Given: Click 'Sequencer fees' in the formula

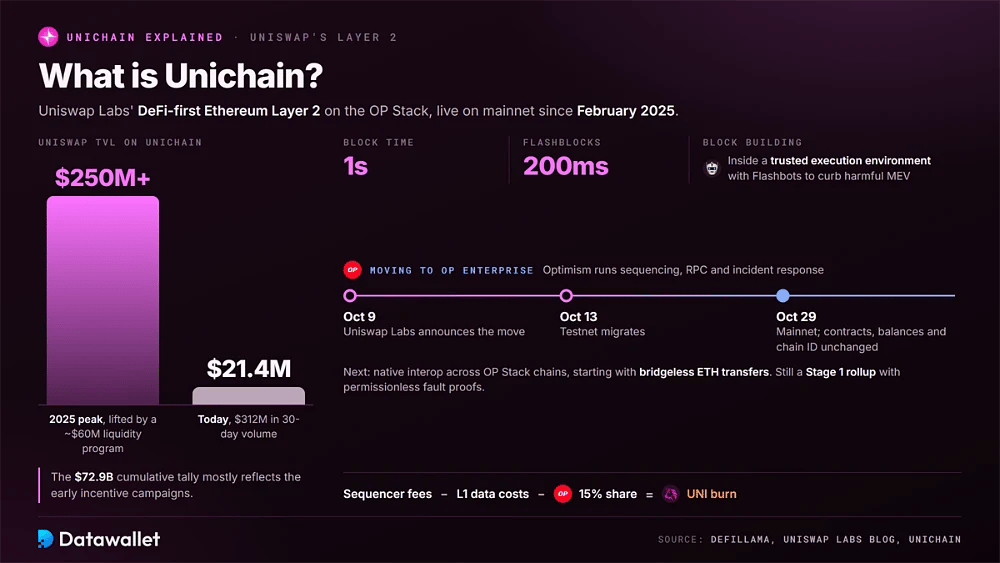Looking at the screenshot, I should point(387,494).
